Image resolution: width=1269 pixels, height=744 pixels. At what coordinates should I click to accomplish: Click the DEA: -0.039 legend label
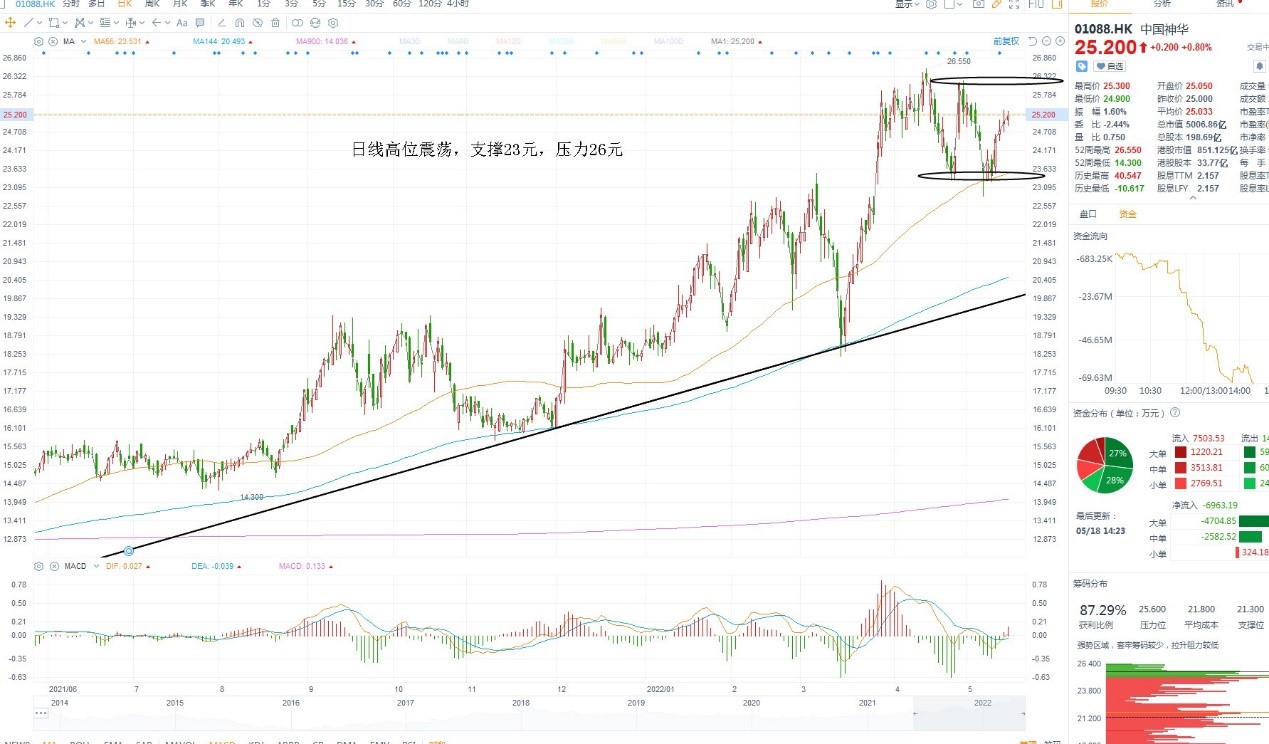[215, 566]
